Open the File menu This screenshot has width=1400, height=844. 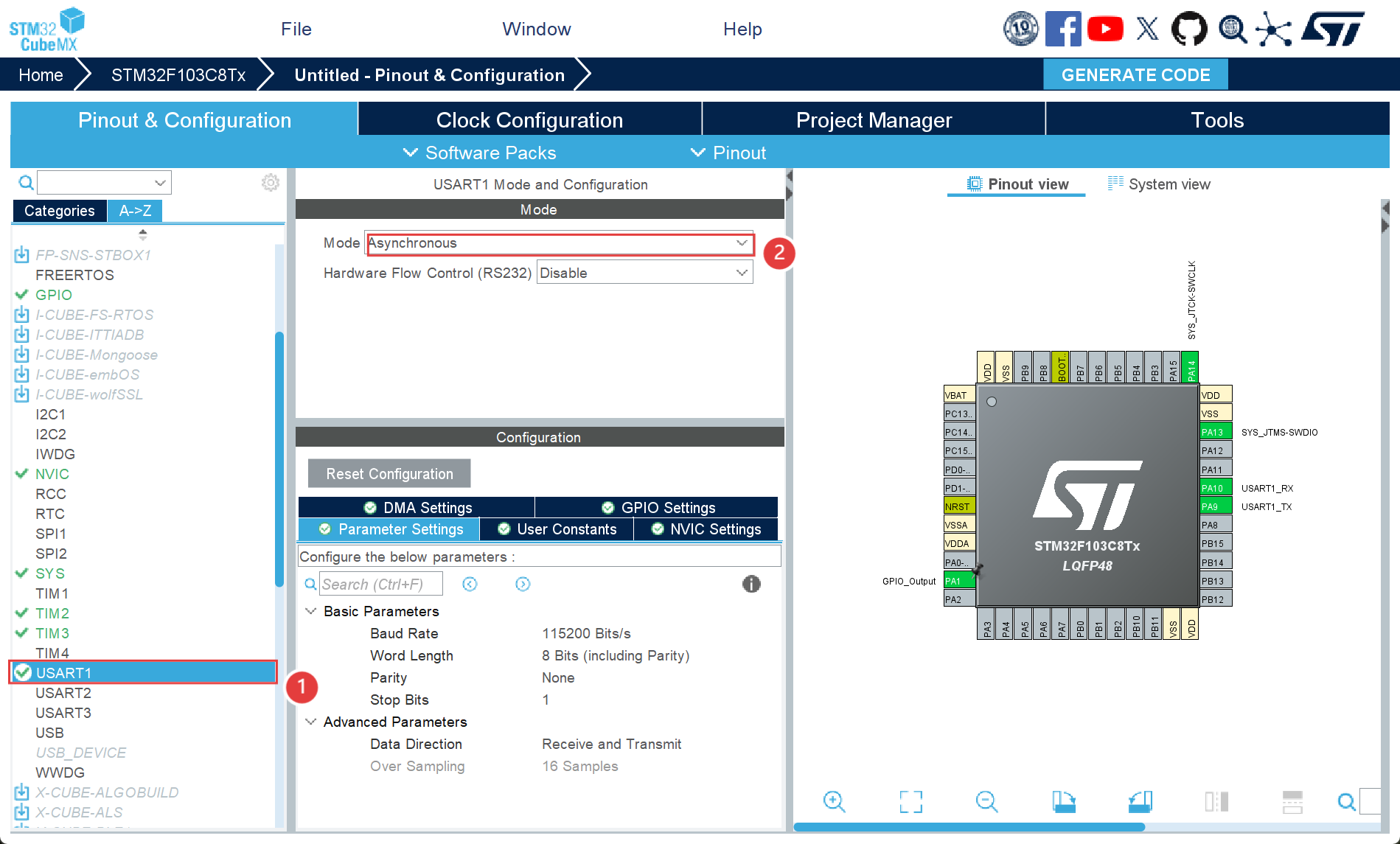[x=296, y=29]
